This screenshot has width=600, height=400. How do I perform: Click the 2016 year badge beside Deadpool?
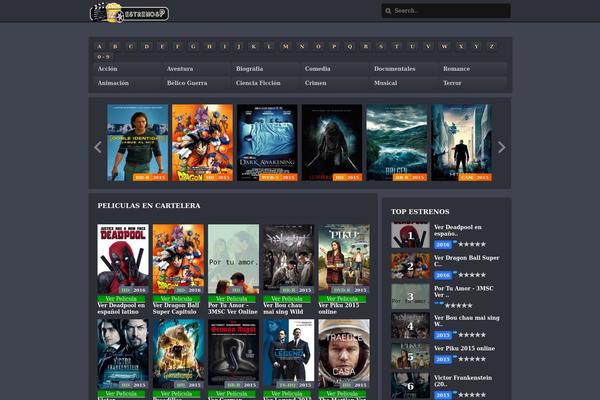(x=443, y=245)
